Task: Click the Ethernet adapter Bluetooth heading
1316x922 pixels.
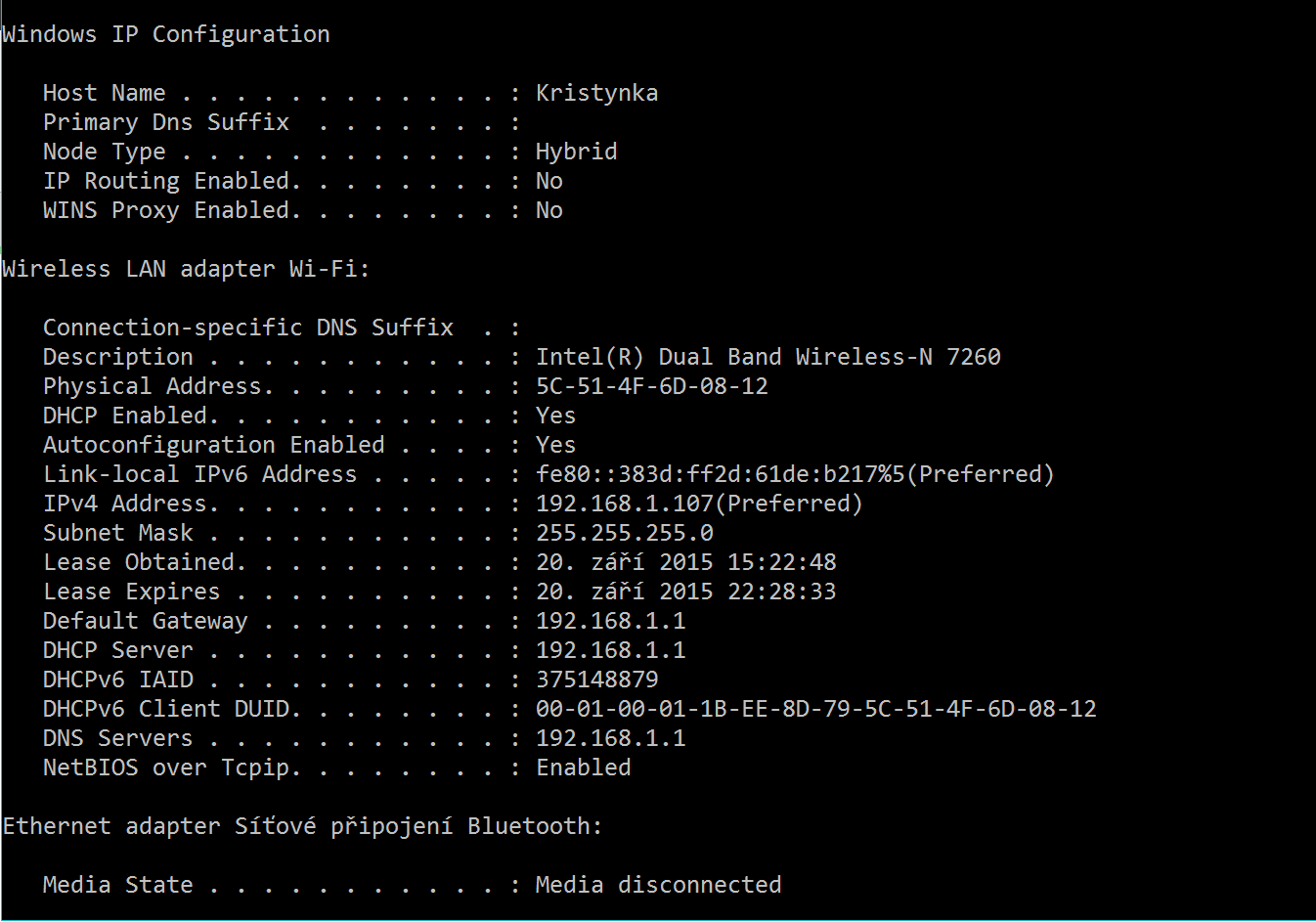Action: pos(302,826)
